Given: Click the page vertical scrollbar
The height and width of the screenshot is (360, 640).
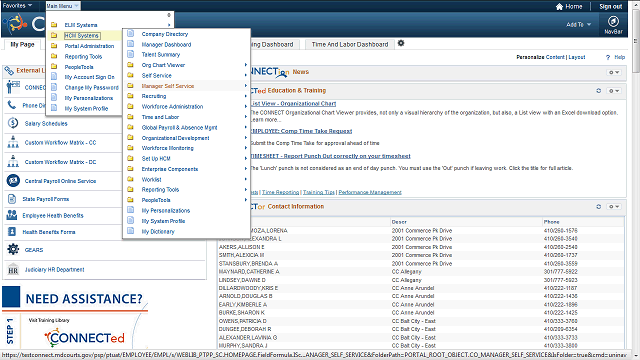Looking at the screenshot, I should 636,180.
